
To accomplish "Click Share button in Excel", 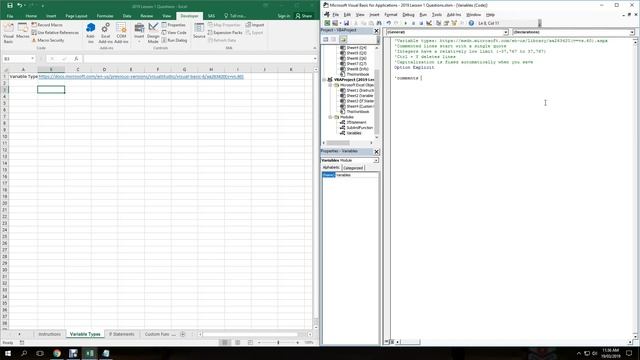I will pyautogui.click(x=304, y=16).
